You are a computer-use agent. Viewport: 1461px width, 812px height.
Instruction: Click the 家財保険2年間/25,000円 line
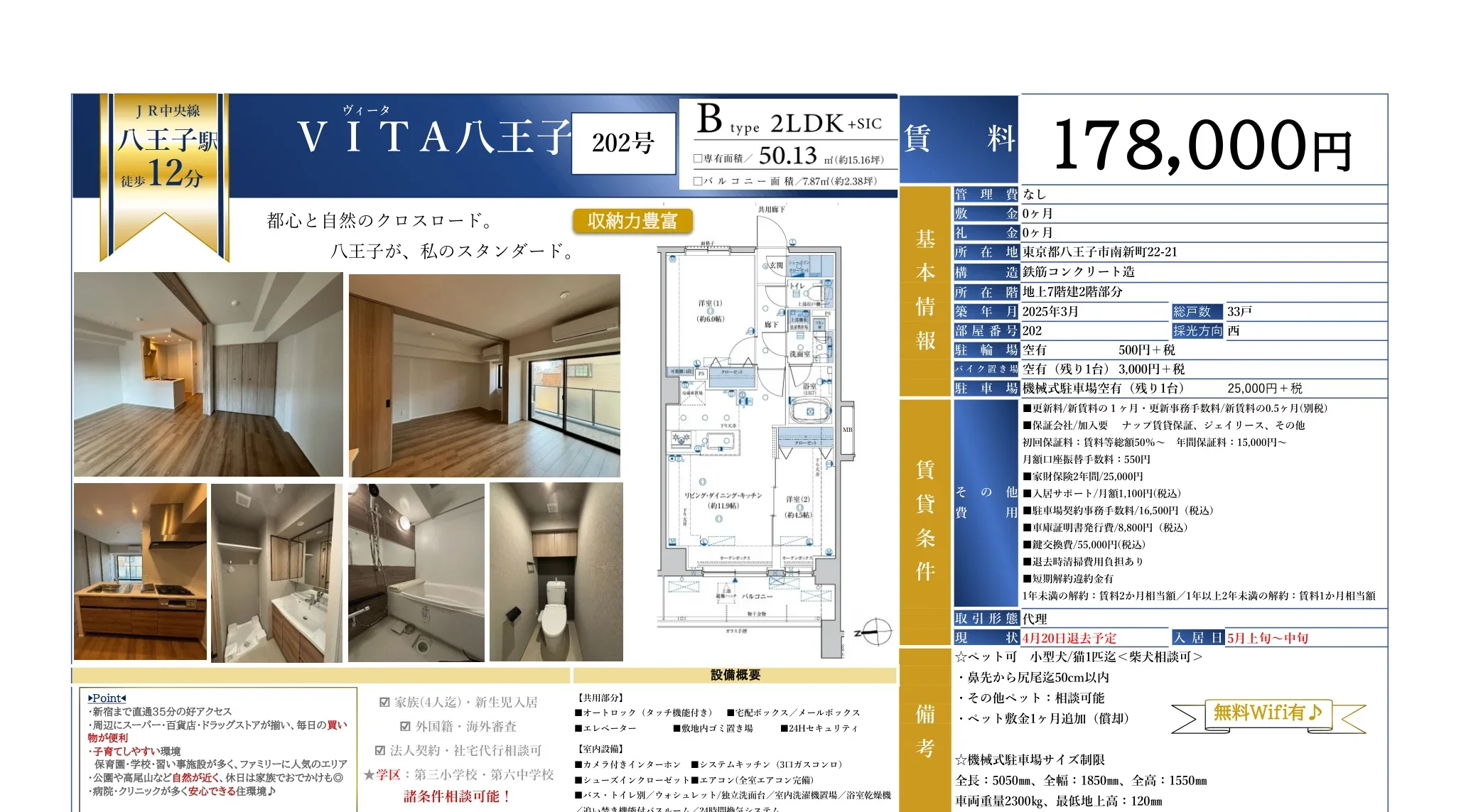1083,477
